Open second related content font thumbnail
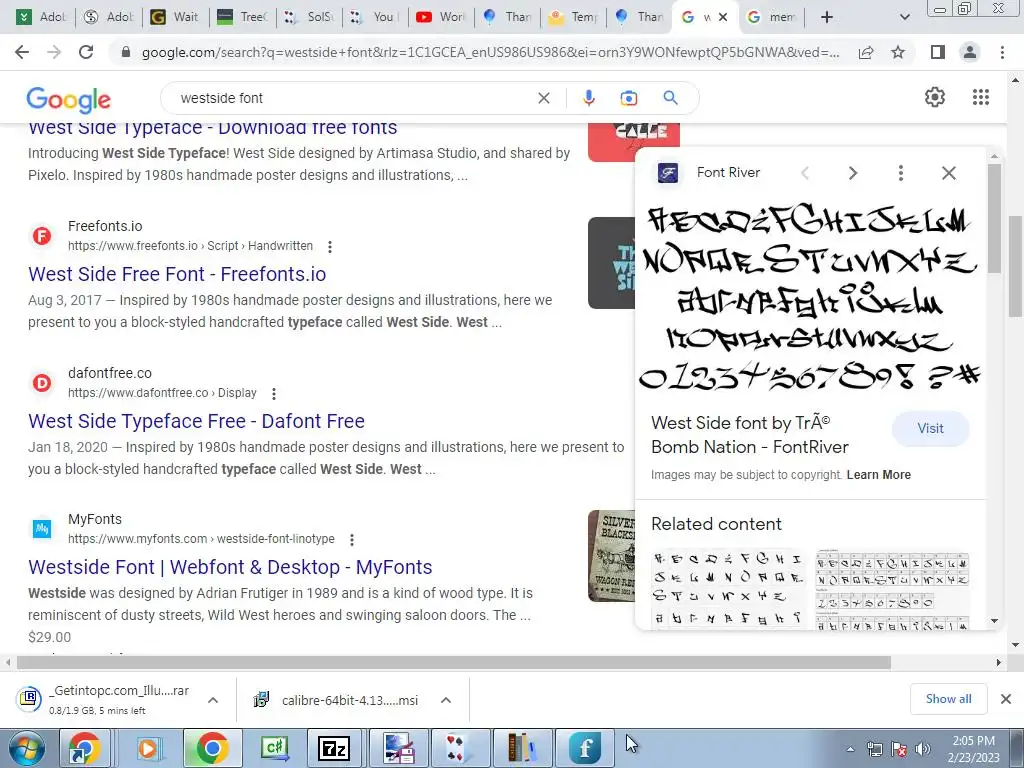 pos(892,589)
